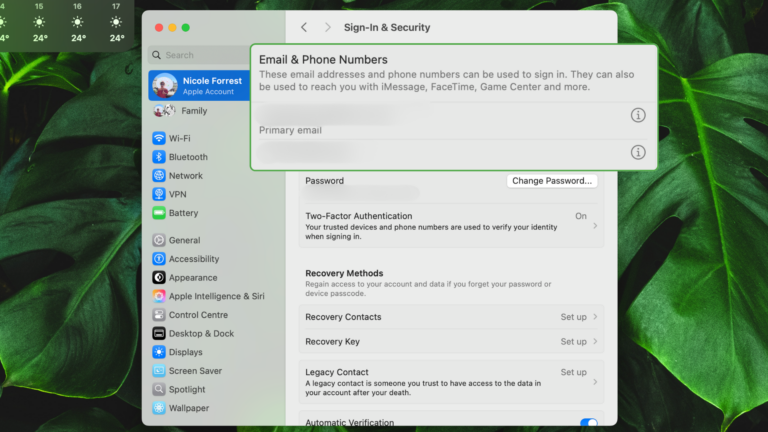The width and height of the screenshot is (768, 432).
Task: Click Set up for Recovery Contacts
Action: click(x=574, y=317)
